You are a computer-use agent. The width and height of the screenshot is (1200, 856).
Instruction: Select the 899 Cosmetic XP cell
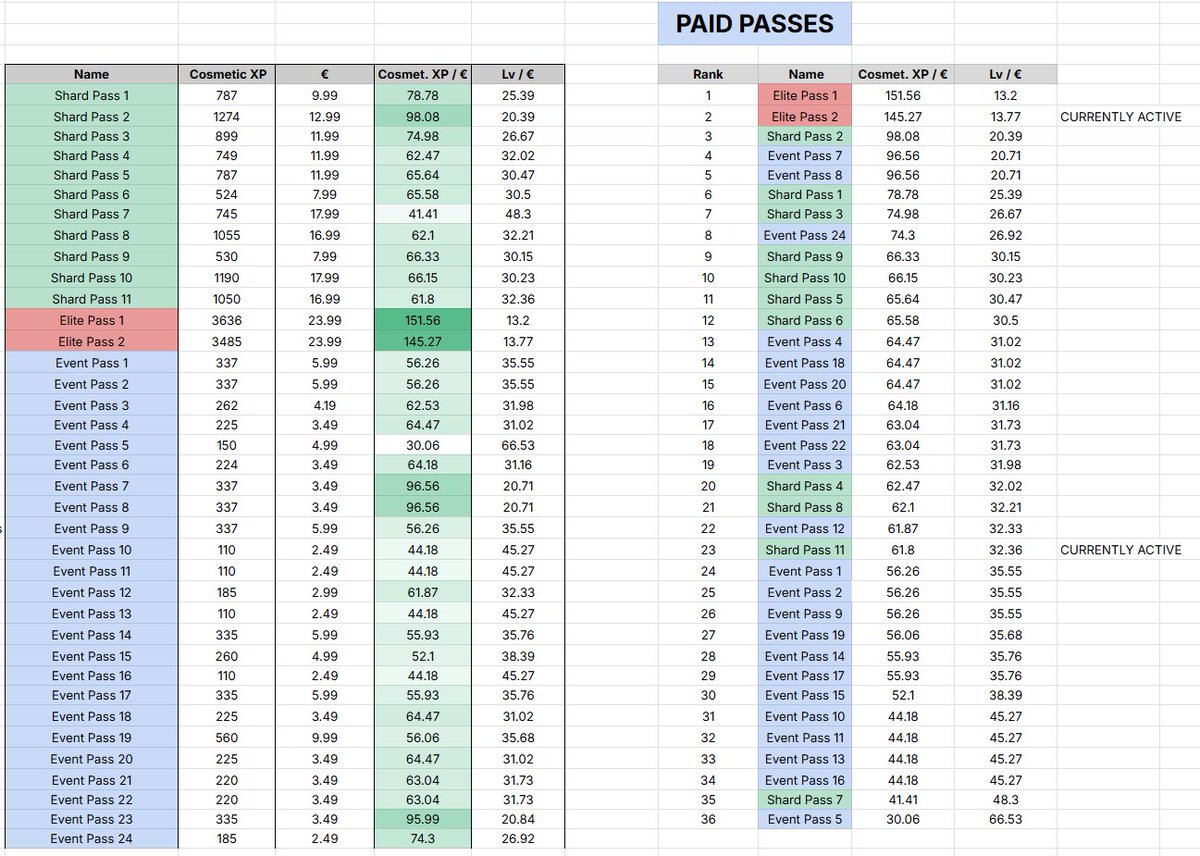pos(227,136)
